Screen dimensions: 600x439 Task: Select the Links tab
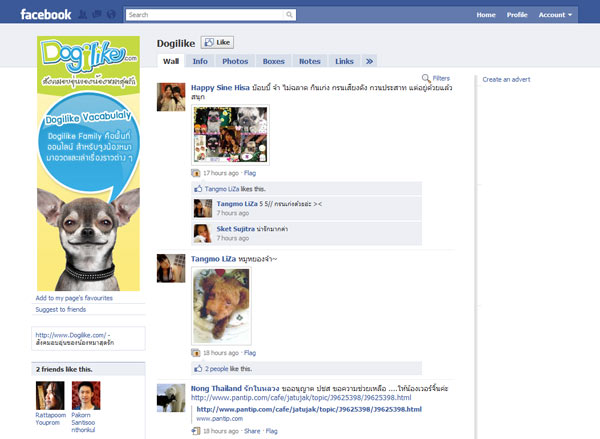[344, 61]
